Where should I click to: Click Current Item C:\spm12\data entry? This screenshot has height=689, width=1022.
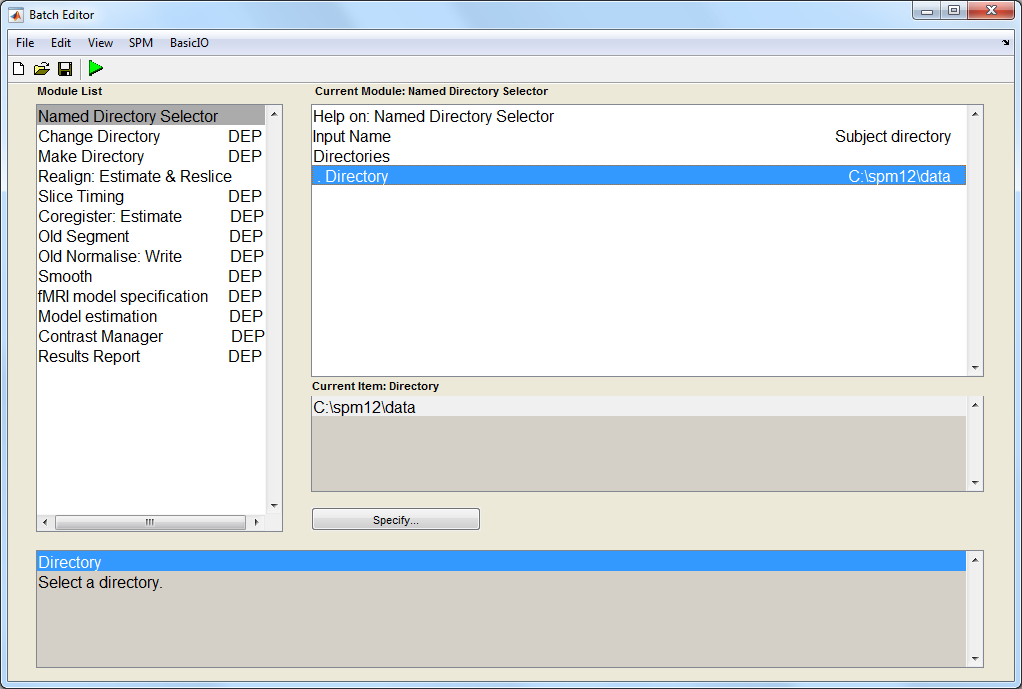point(364,407)
